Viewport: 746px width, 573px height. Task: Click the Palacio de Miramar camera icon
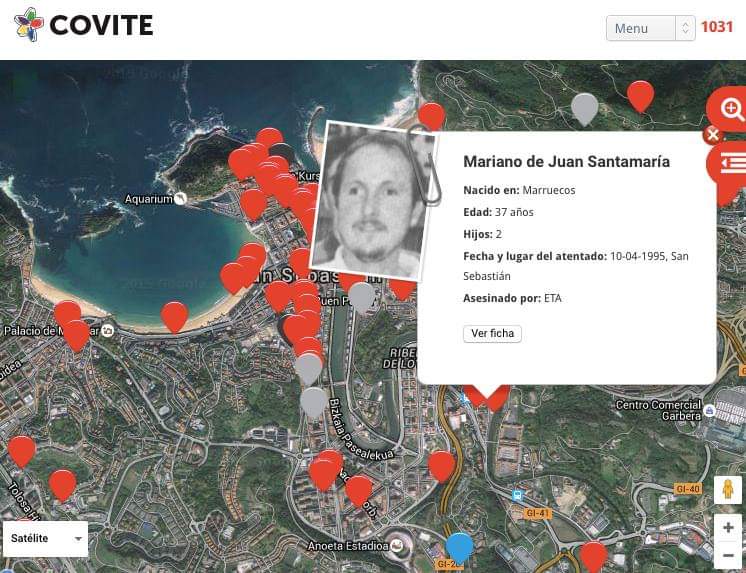coord(108,330)
